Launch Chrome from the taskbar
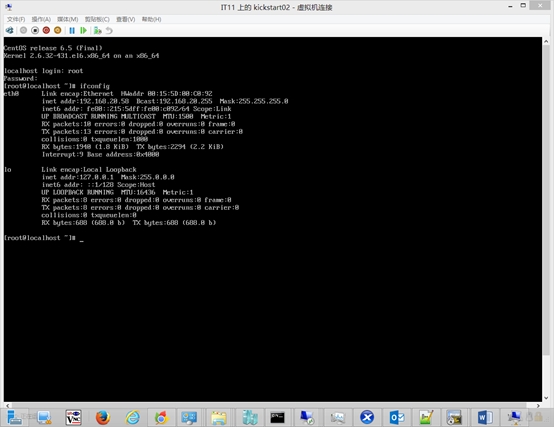This screenshot has width=554, height=427. [161, 418]
